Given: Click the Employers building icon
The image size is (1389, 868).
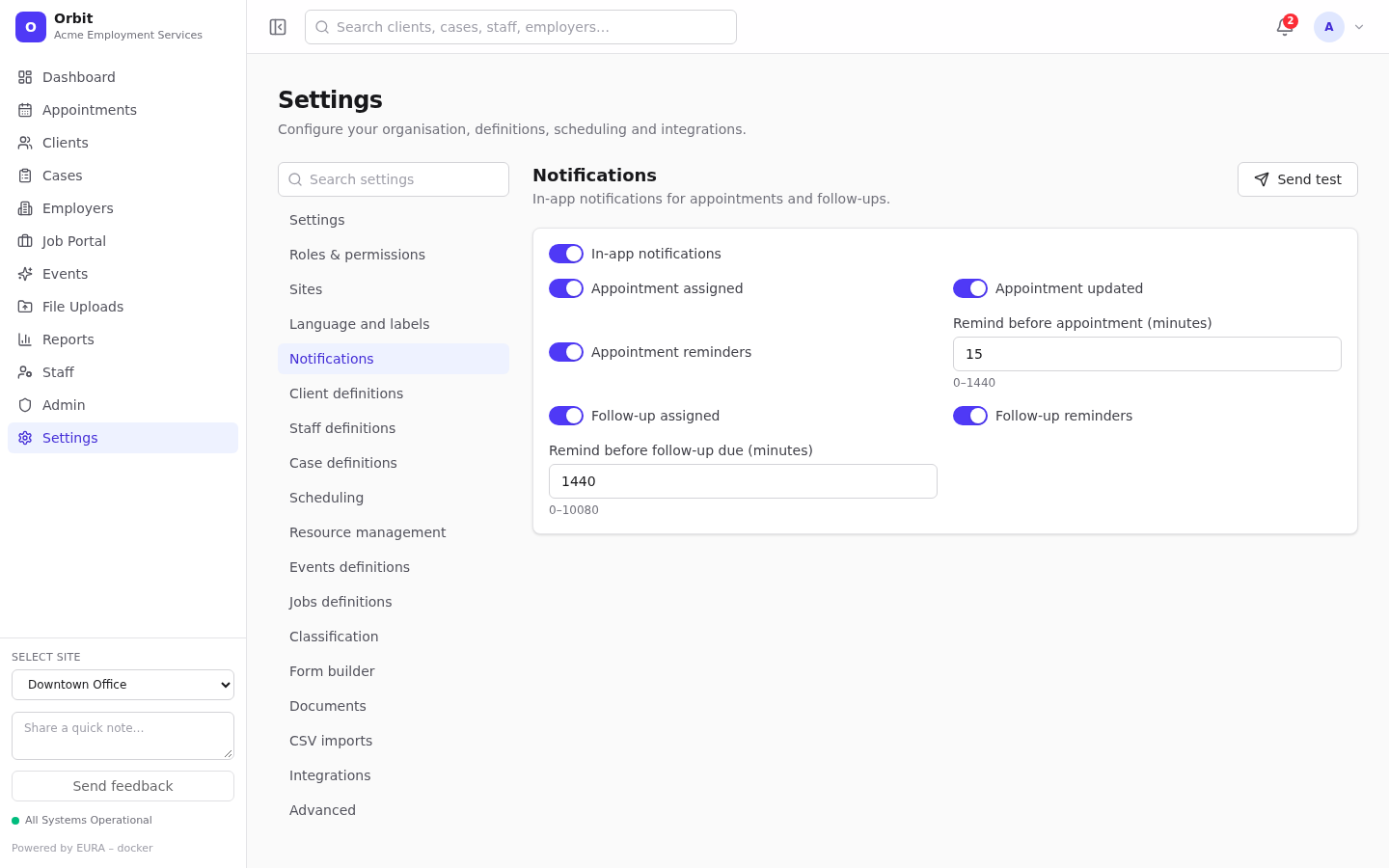Looking at the screenshot, I should (25, 208).
